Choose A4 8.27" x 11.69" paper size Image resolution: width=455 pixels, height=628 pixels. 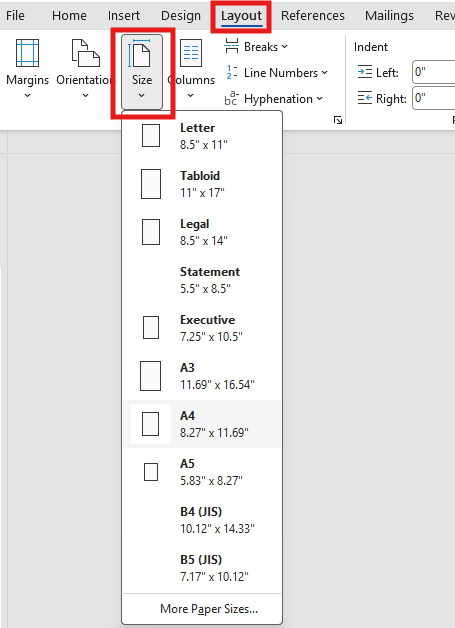202,424
